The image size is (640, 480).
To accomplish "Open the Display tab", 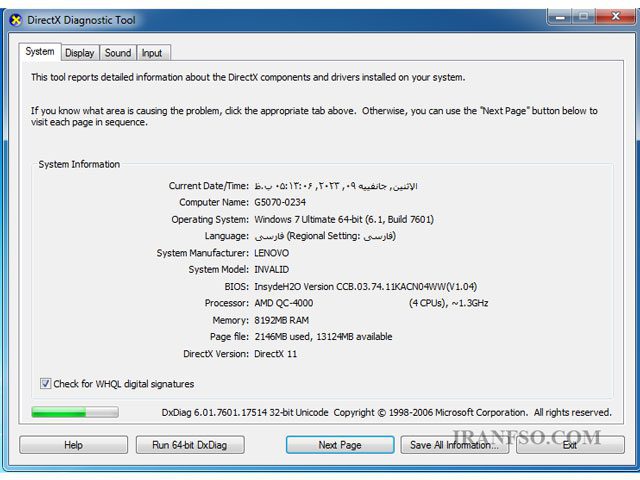I will click(80, 53).
